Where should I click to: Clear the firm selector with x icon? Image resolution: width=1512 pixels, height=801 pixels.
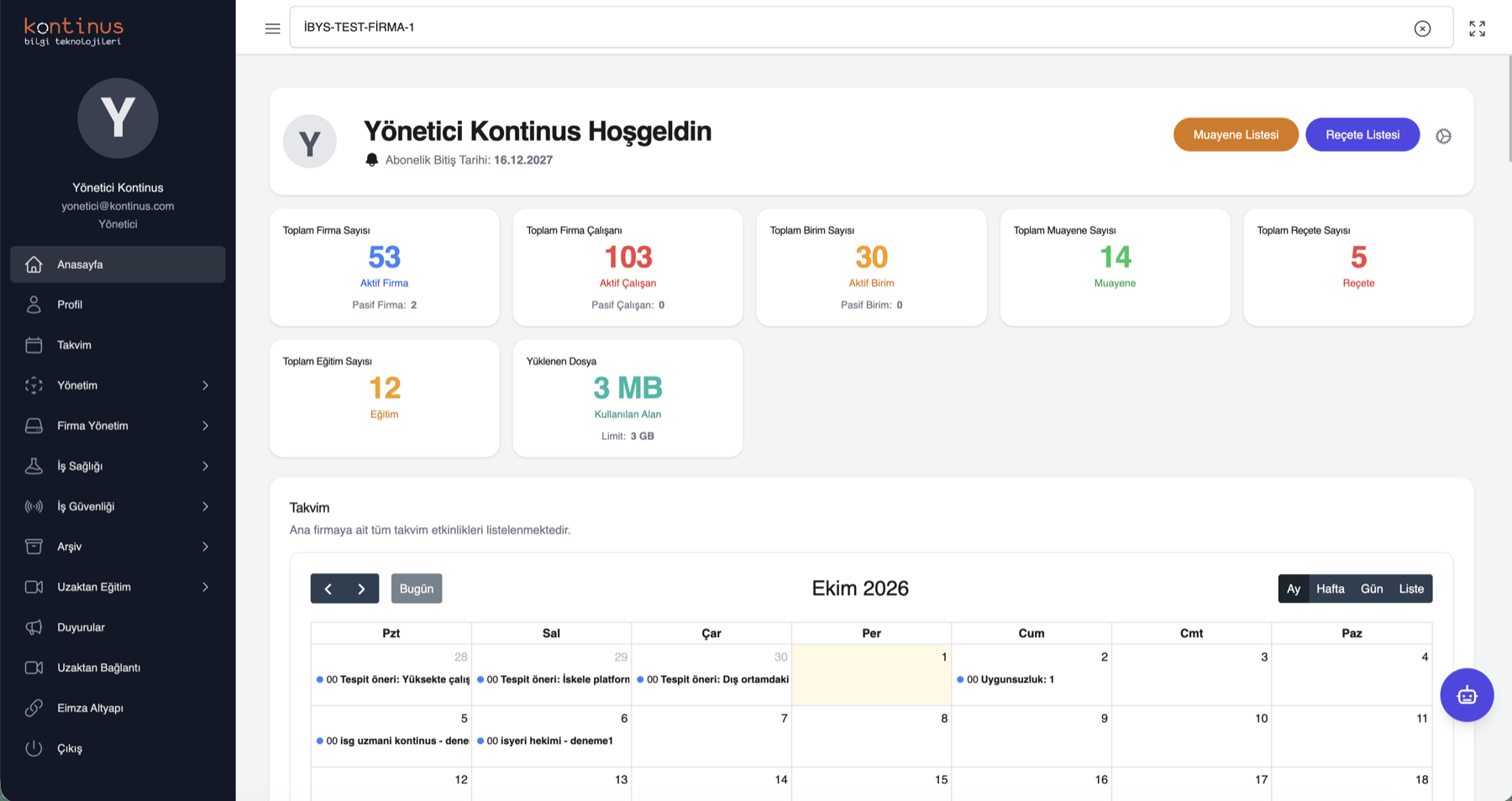pyautogui.click(x=1422, y=29)
